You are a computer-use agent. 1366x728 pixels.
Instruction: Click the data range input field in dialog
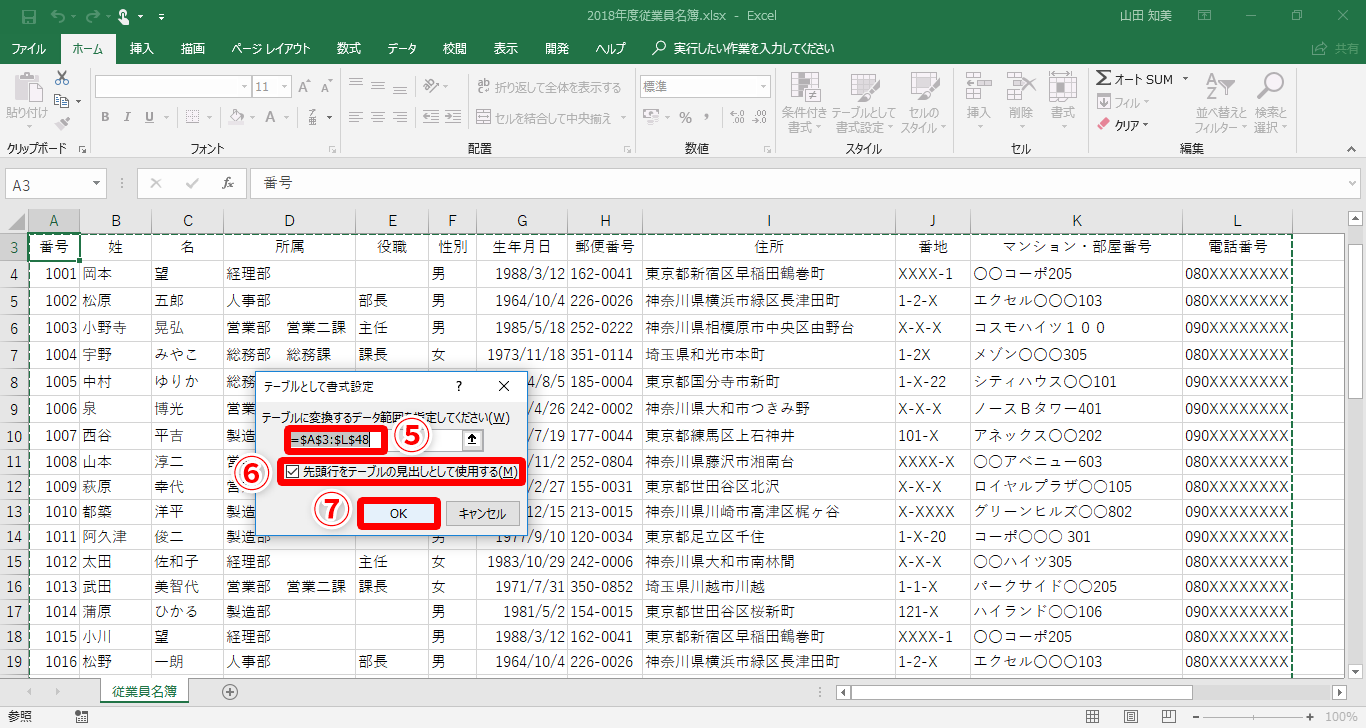[x=375, y=439]
